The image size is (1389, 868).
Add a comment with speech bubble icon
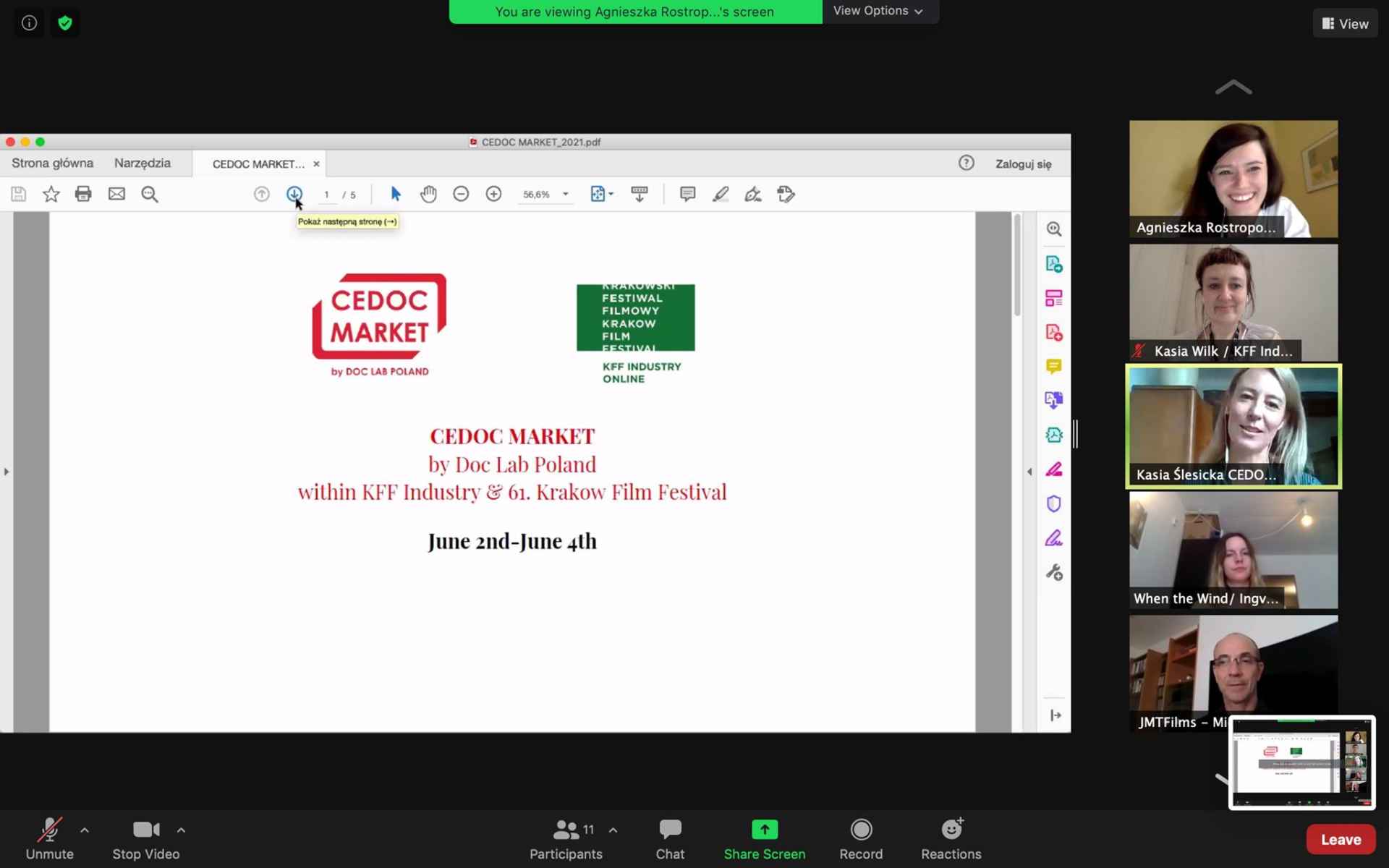[687, 194]
